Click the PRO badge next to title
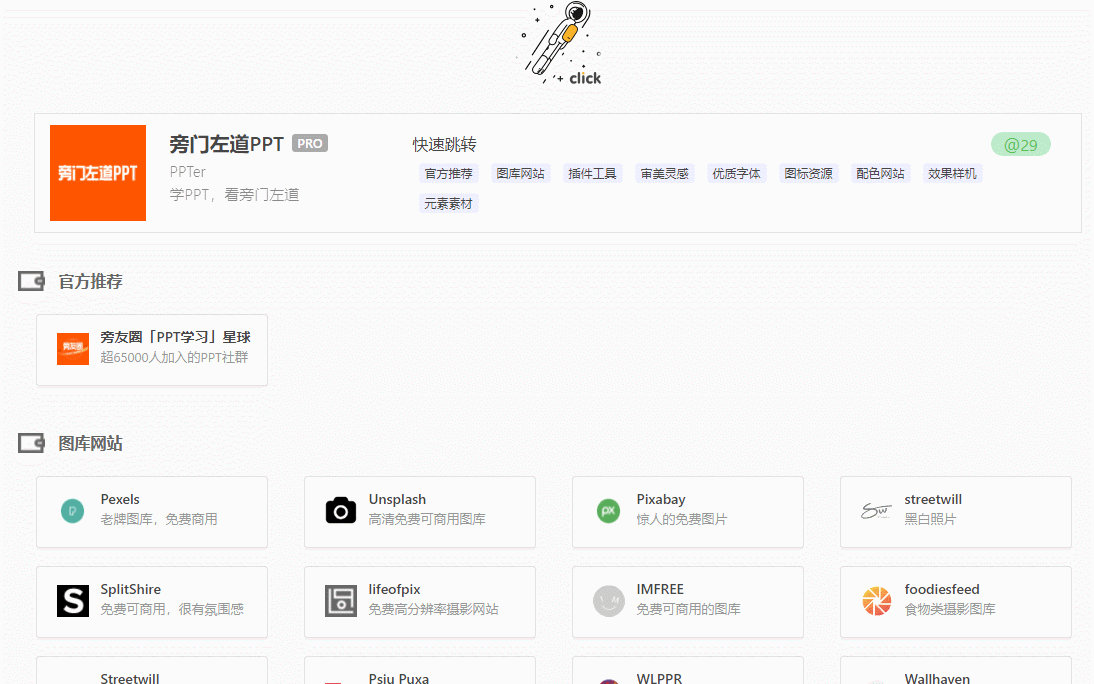 click(310, 143)
